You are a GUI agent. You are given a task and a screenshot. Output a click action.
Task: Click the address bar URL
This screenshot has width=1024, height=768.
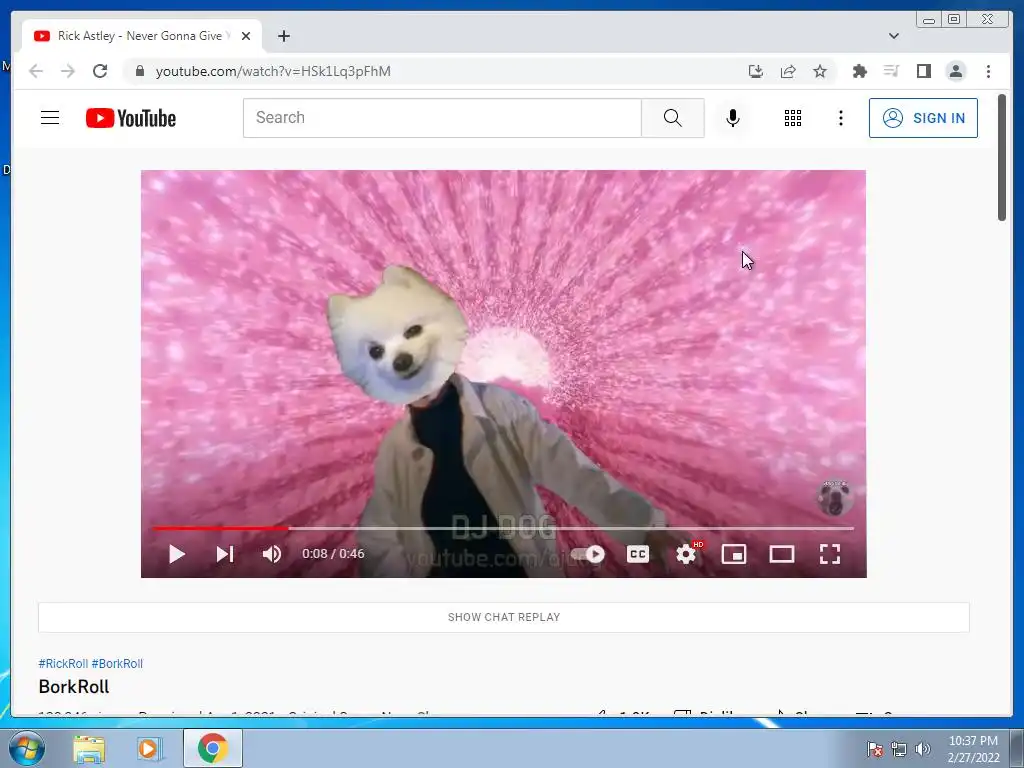point(273,71)
